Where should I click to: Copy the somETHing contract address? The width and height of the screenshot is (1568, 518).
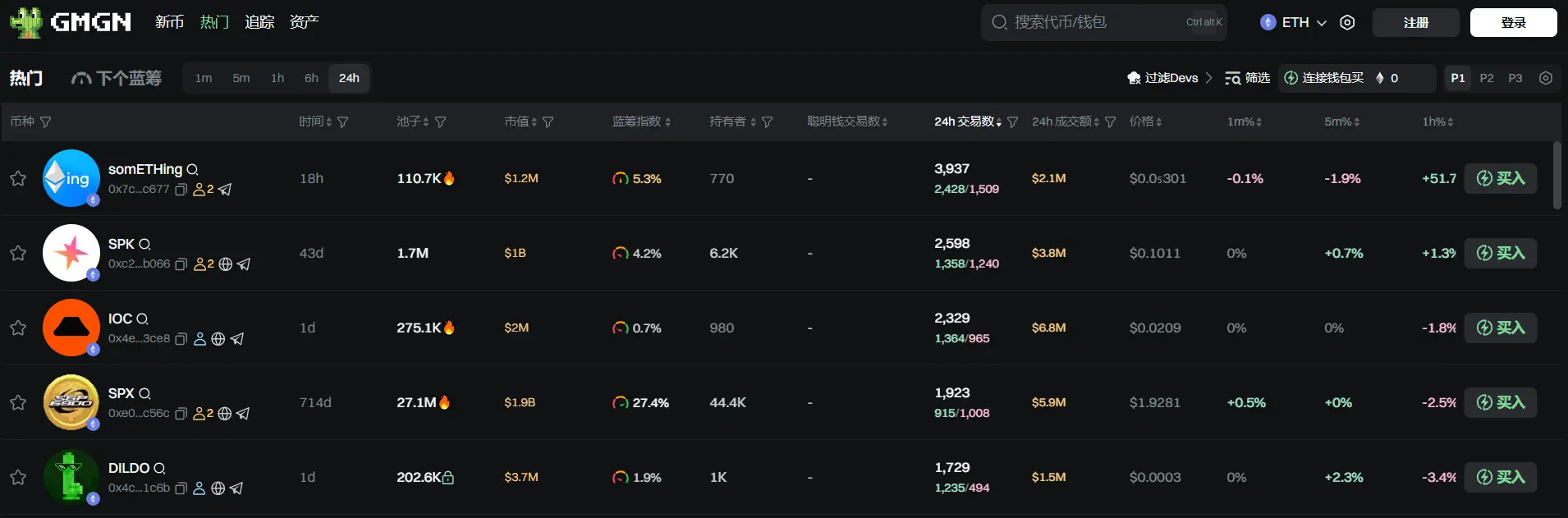point(181,190)
